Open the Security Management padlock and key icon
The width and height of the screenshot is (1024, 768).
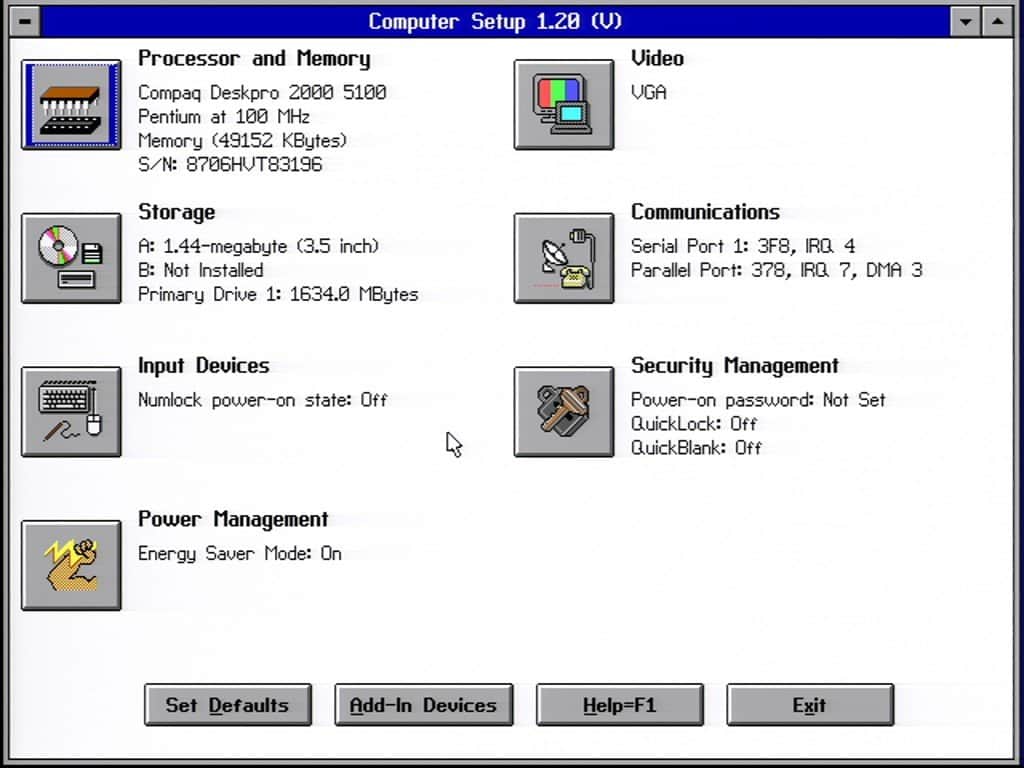pos(564,411)
